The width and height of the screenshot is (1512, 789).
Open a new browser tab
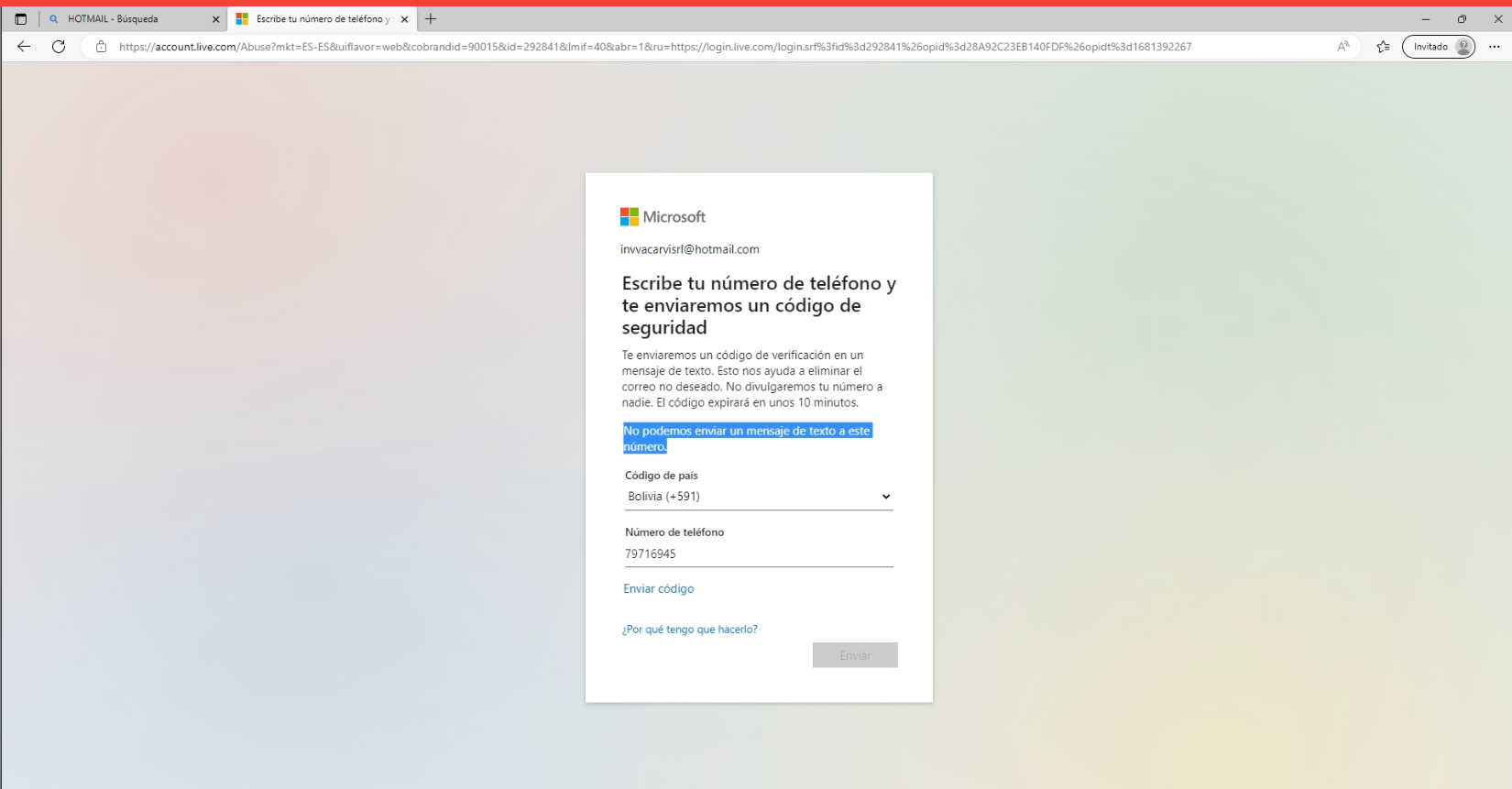click(431, 19)
